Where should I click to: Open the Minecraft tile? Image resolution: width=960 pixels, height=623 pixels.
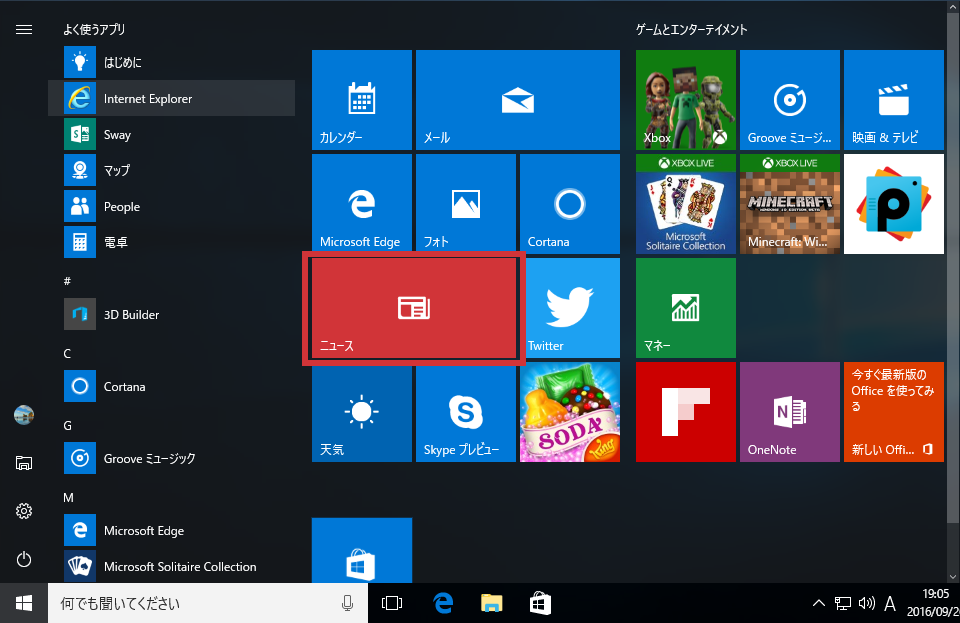pos(790,204)
